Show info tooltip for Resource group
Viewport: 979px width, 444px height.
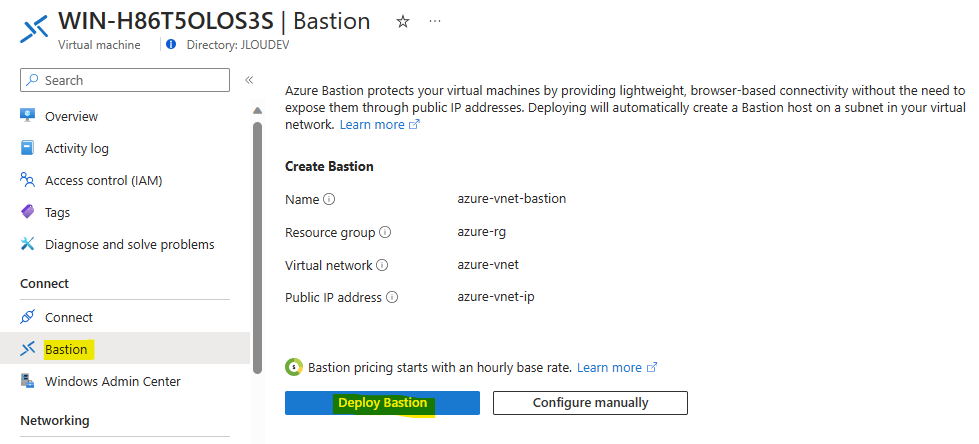(x=385, y=232)
